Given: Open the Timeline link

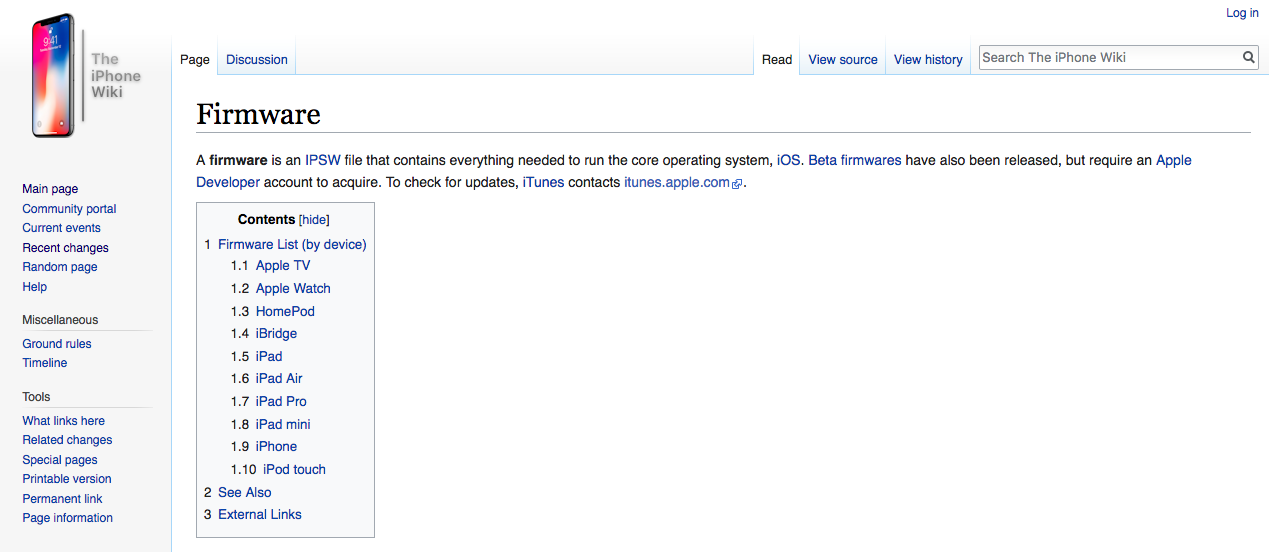Looking at the screenshot, I should 45,363.
